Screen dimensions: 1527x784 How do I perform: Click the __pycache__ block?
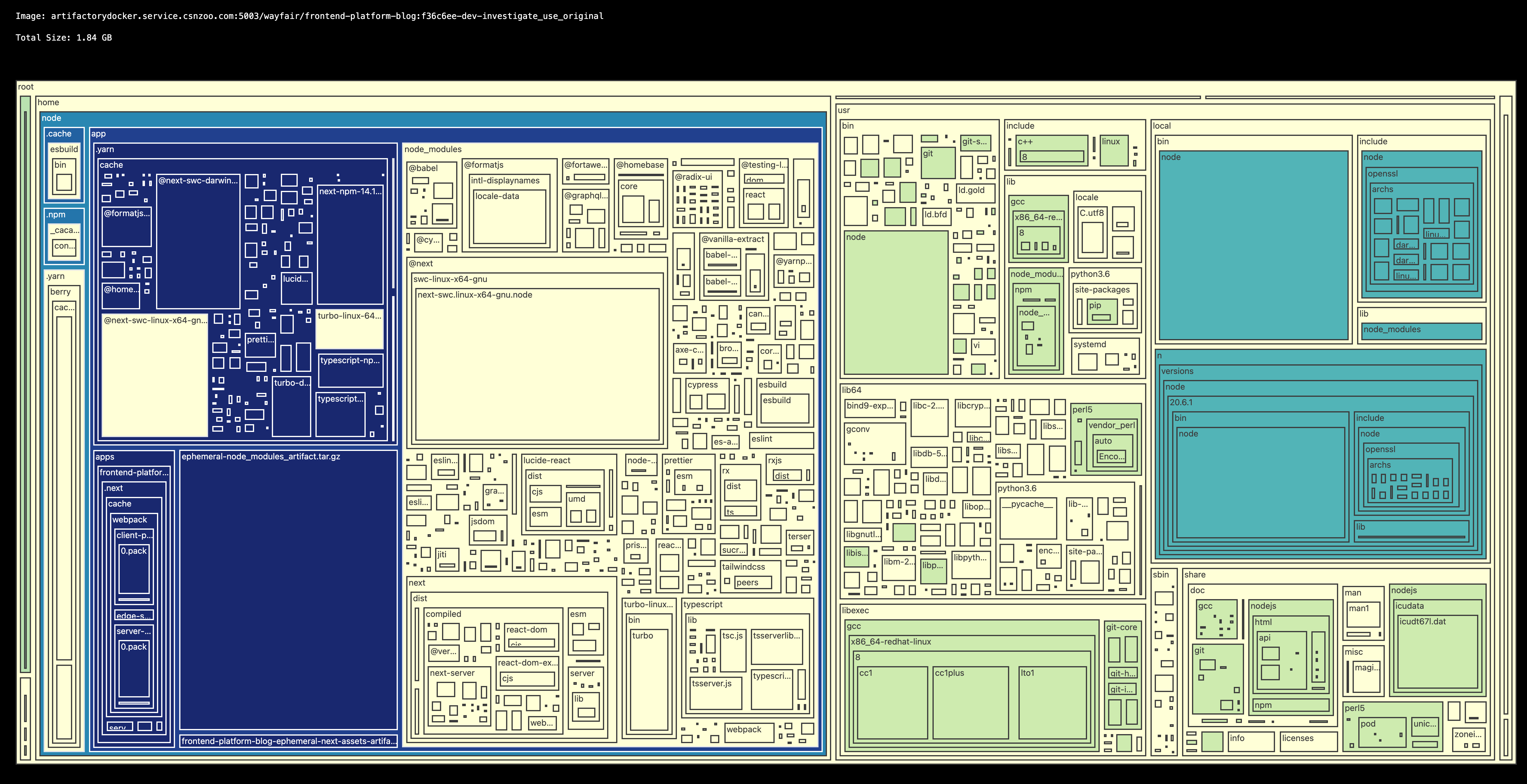(1028, 519)
